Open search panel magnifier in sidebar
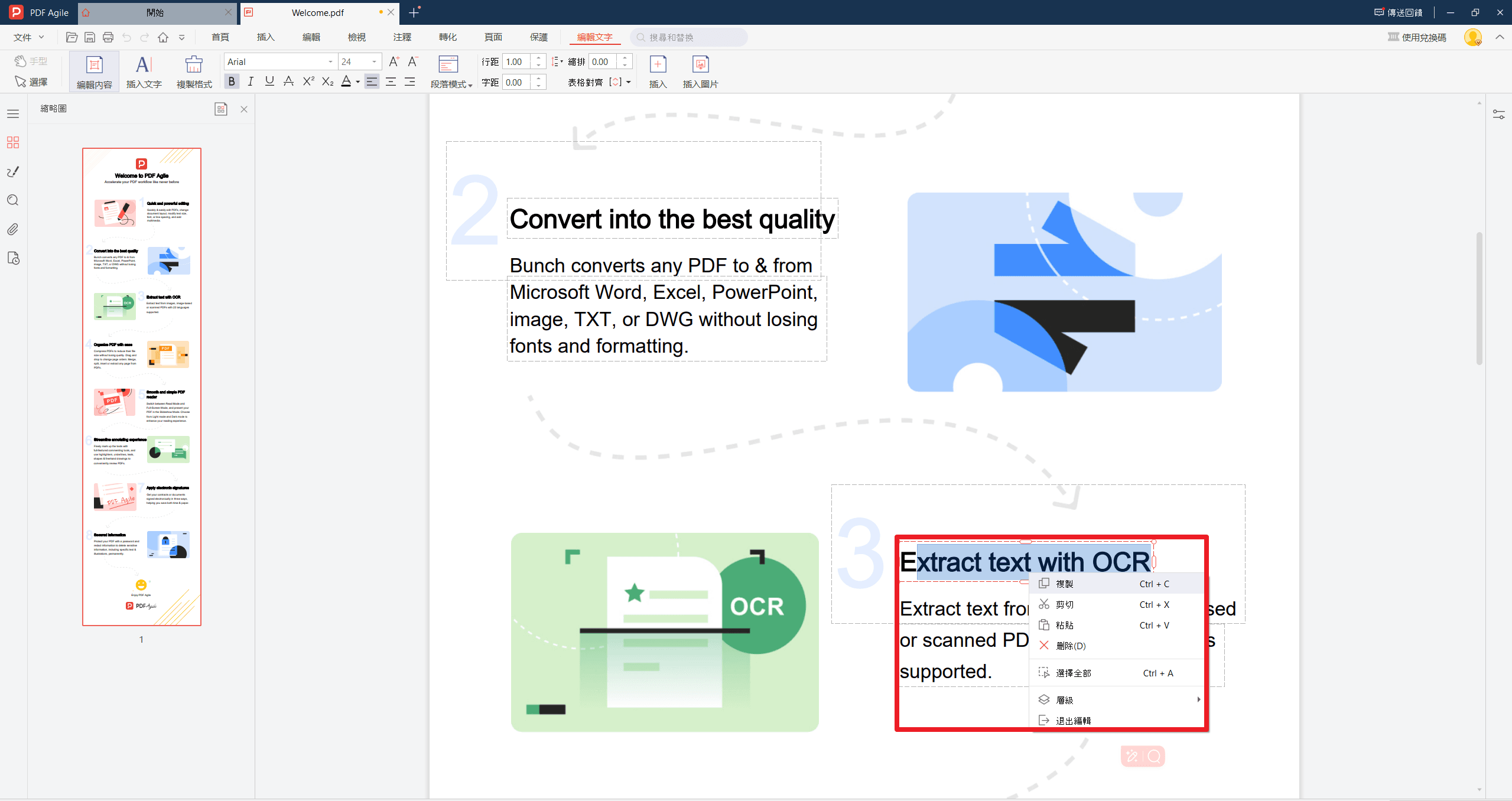1512x801 pixels. [x=13, y=200]
